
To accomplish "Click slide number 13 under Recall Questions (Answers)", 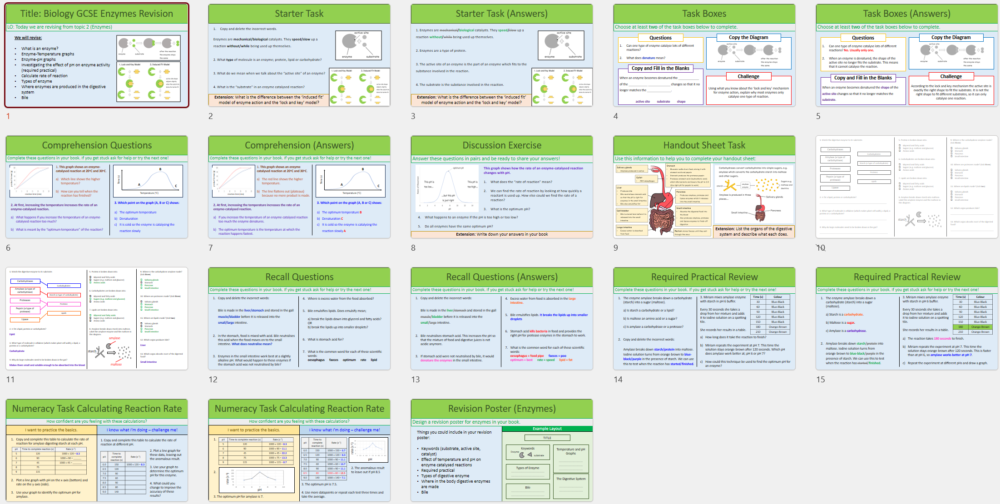I will (x=416, y=380).
